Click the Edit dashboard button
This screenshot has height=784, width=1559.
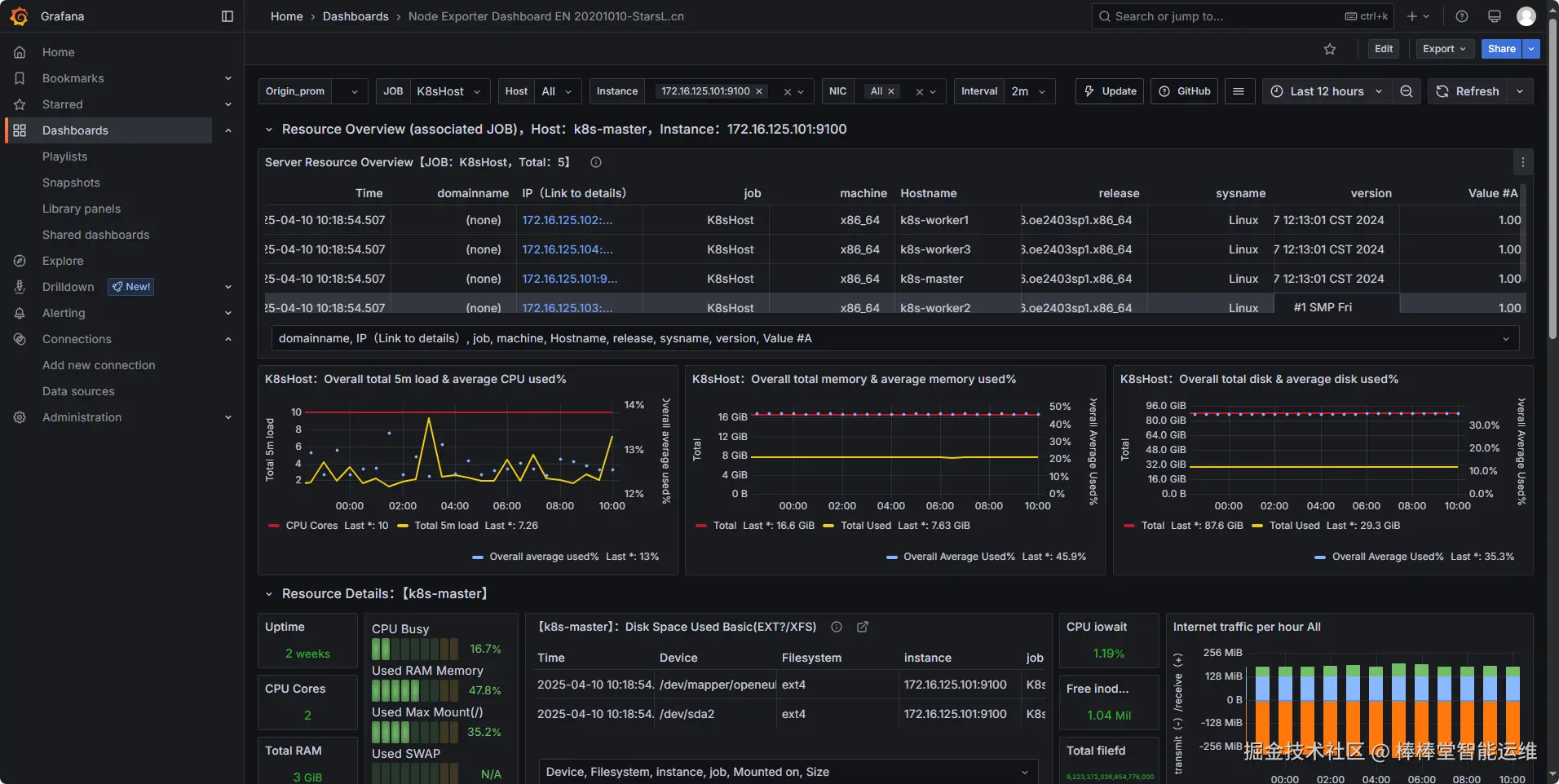(1384, 49)
